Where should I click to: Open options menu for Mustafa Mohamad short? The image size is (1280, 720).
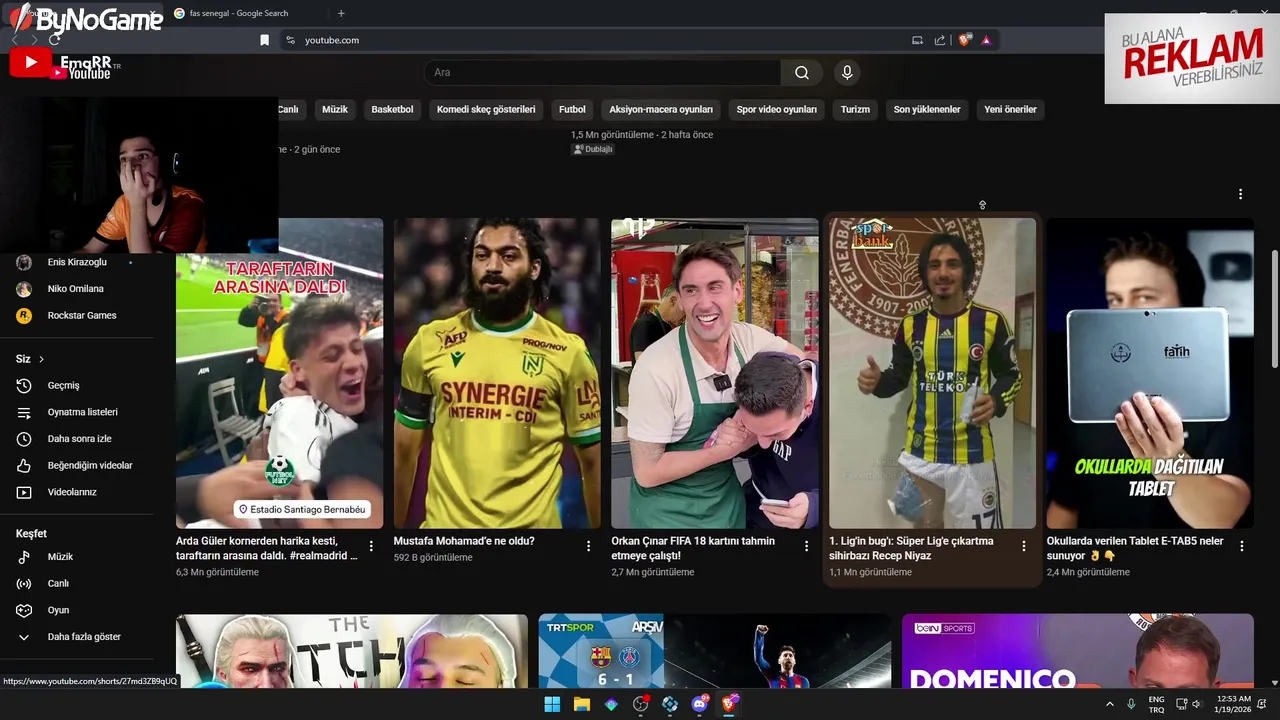click(x=589, y=546)
